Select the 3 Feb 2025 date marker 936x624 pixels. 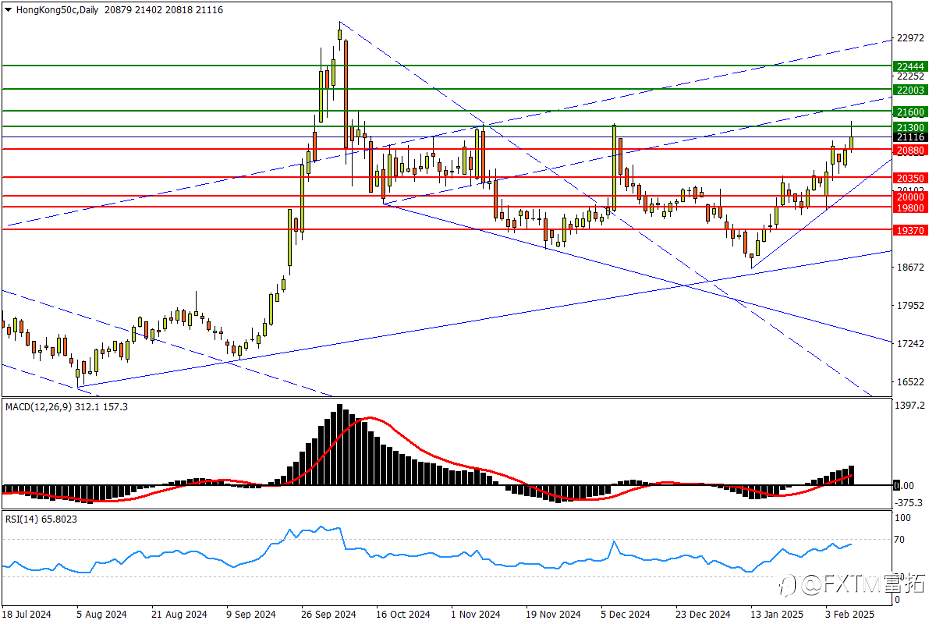(849, 614)
